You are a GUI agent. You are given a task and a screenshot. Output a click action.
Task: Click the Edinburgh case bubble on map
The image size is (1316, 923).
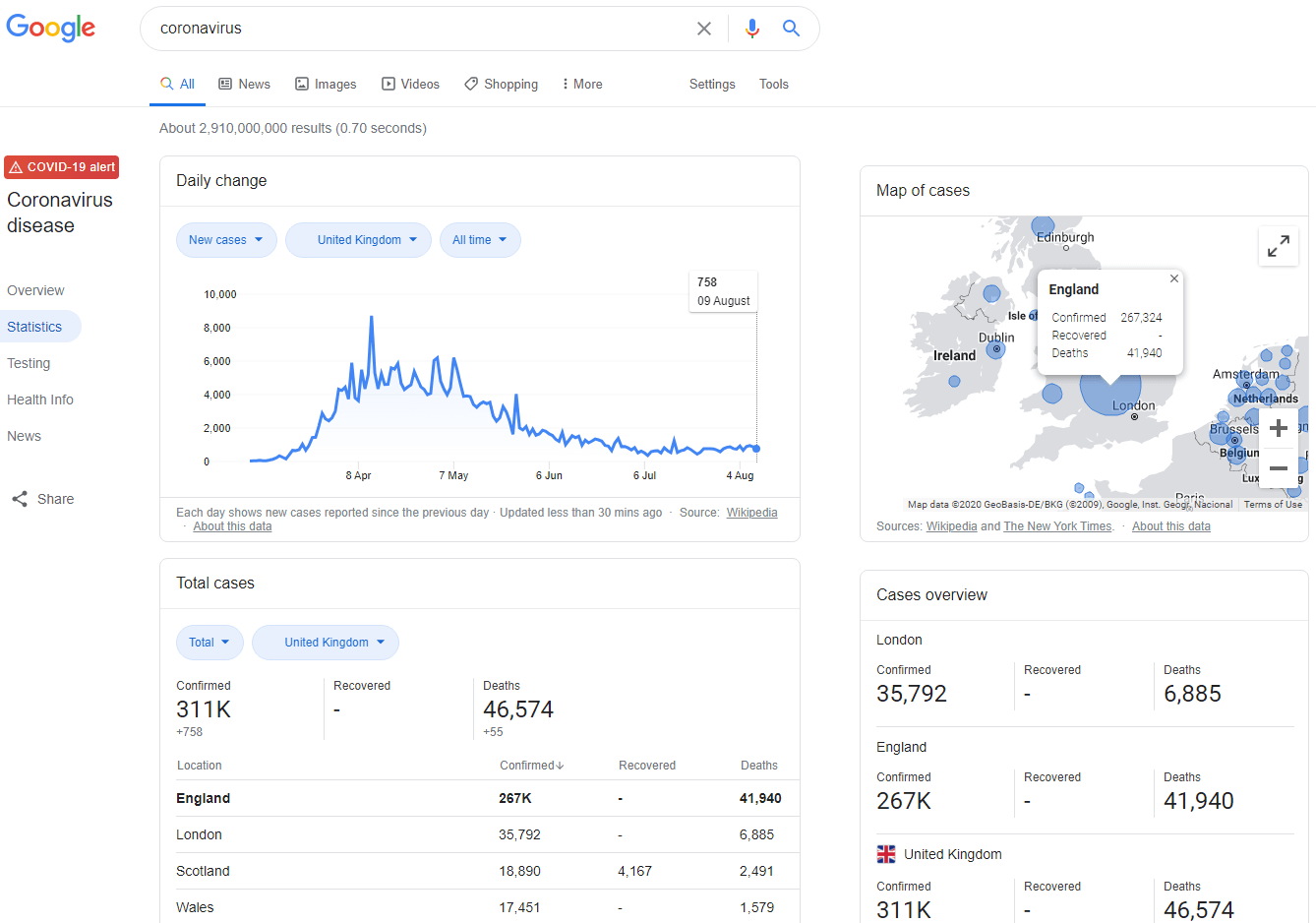(1044, 227)
